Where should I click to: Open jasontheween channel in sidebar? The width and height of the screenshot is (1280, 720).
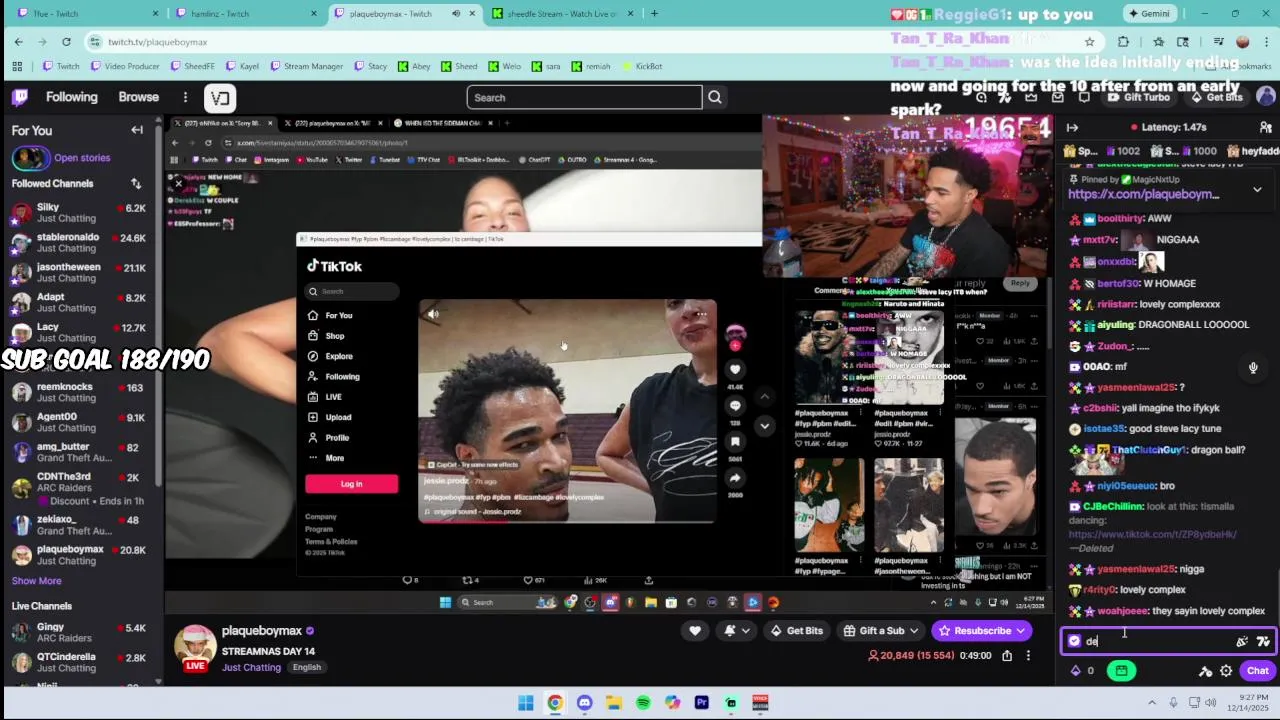pyautogui.click(x=80, y=273)
